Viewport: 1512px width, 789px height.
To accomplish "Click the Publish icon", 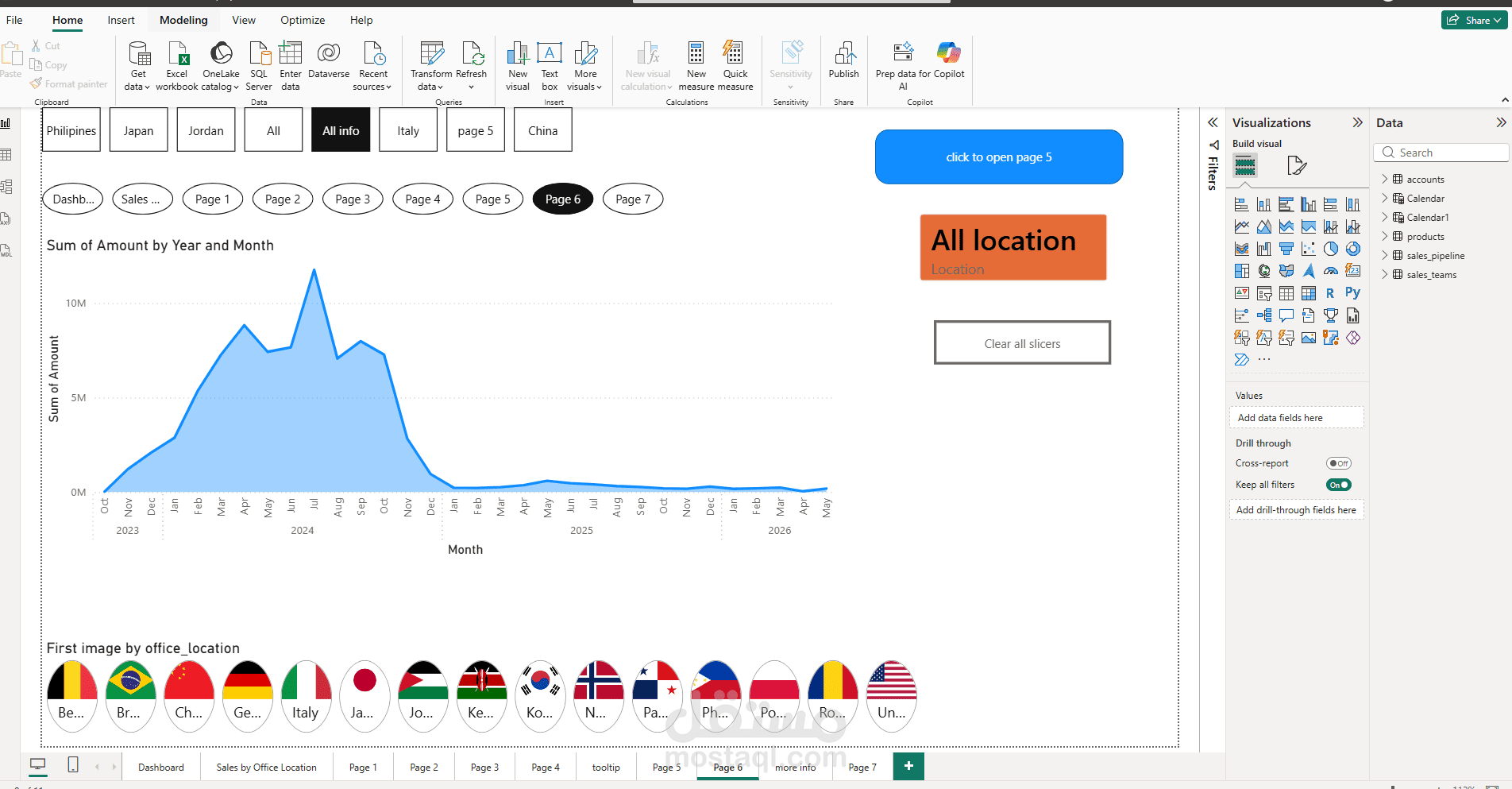I will [844, 60].
